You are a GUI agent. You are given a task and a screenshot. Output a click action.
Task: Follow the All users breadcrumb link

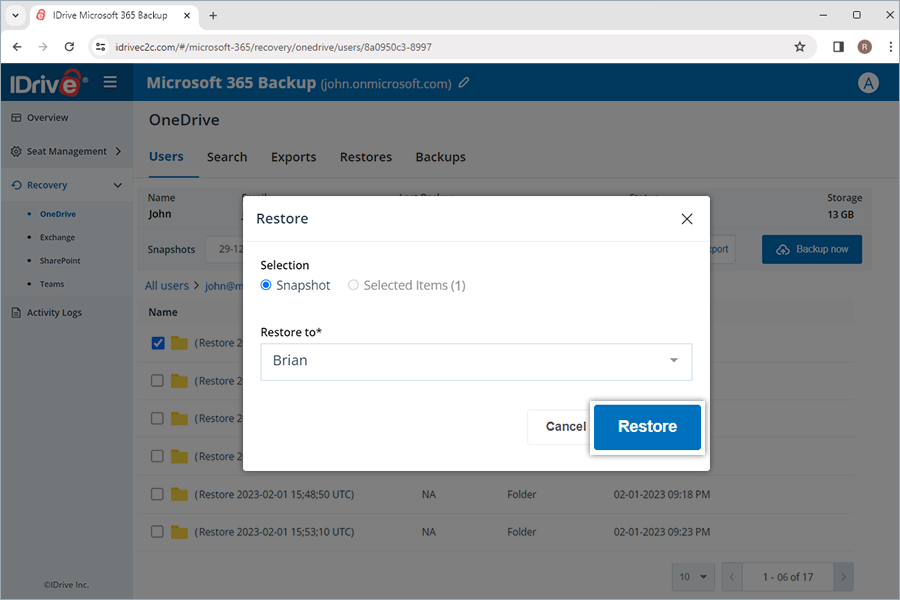pos(166,285)
